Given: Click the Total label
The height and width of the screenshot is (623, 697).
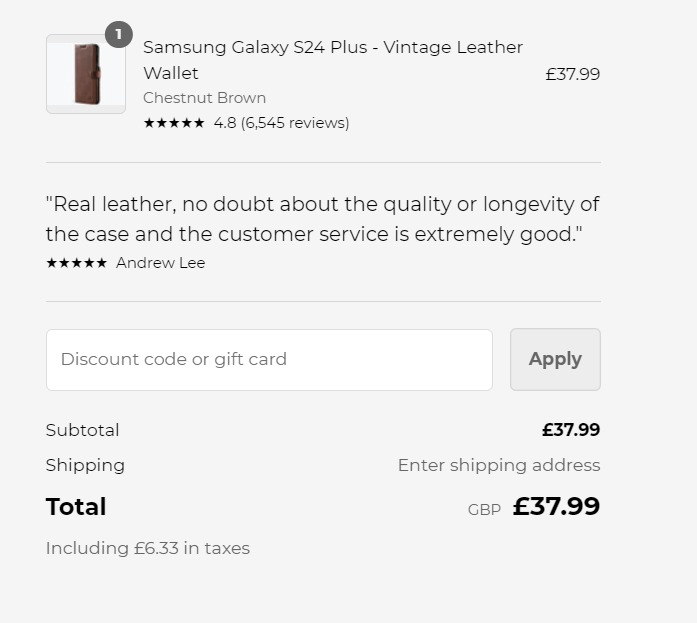Looking at the screenshot, I should (x=76, y=507).
